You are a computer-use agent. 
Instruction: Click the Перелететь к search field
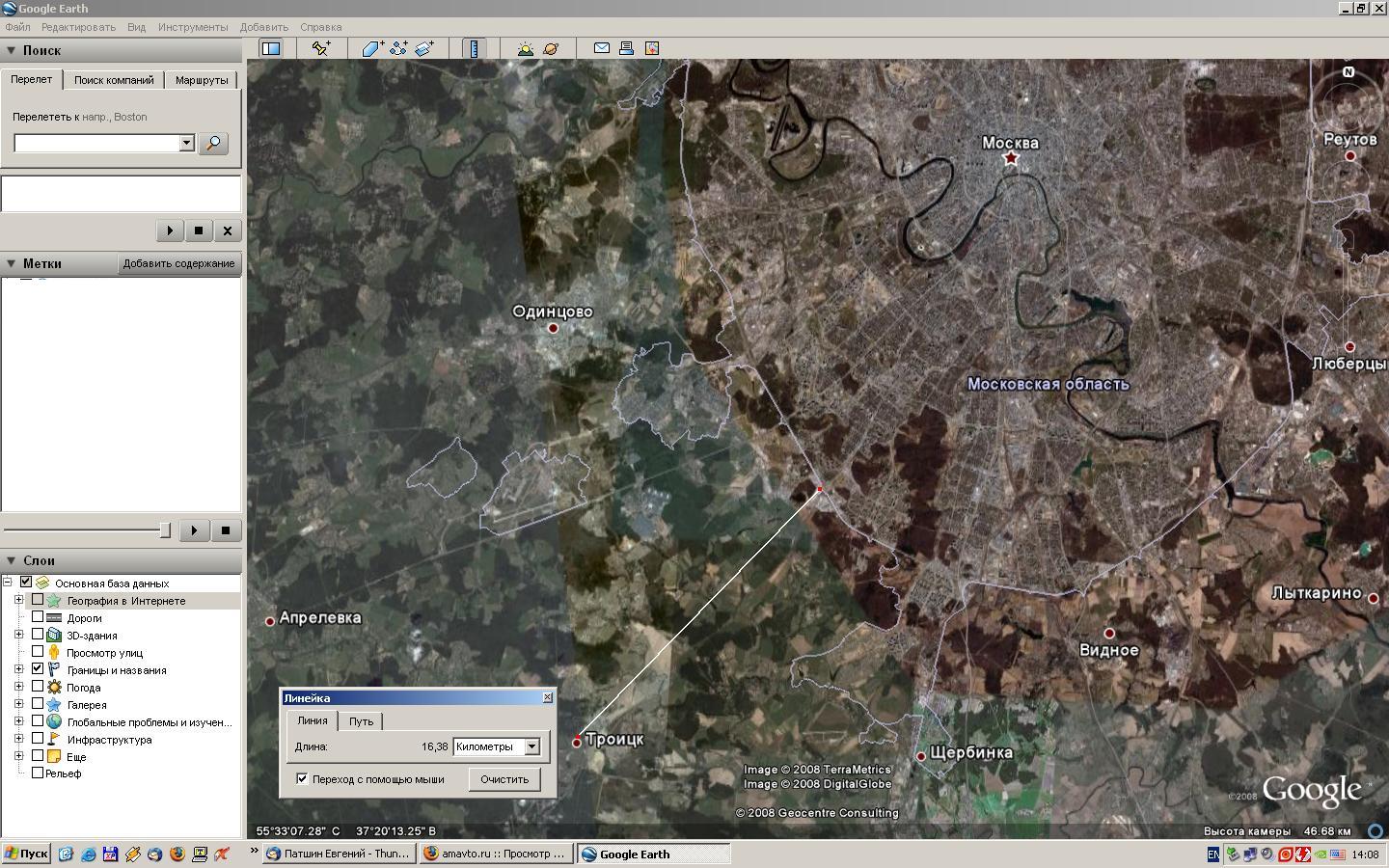tap(96, 143)
